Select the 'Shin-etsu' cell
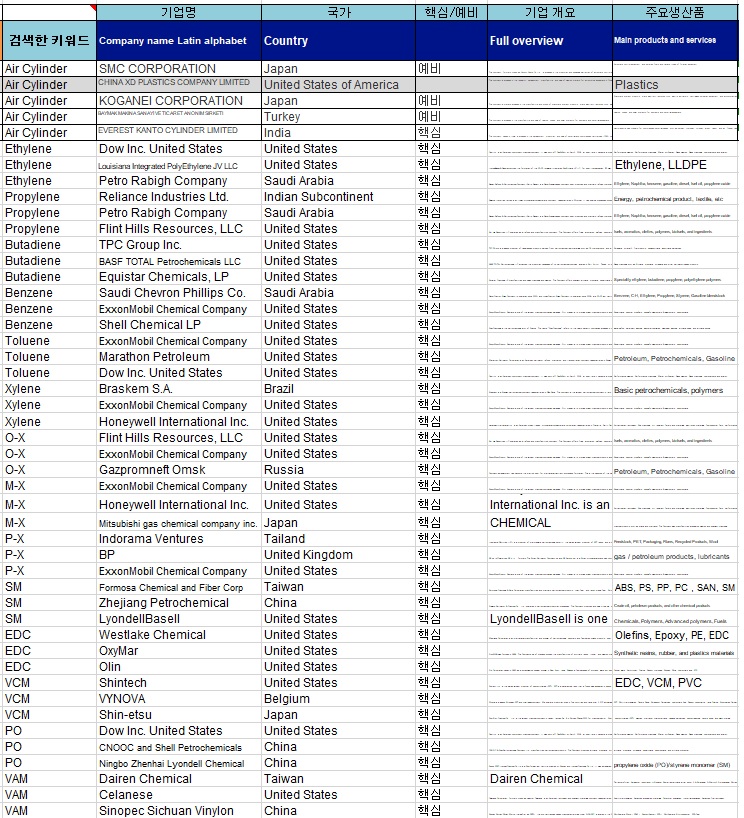 click(x=179, y=715)
